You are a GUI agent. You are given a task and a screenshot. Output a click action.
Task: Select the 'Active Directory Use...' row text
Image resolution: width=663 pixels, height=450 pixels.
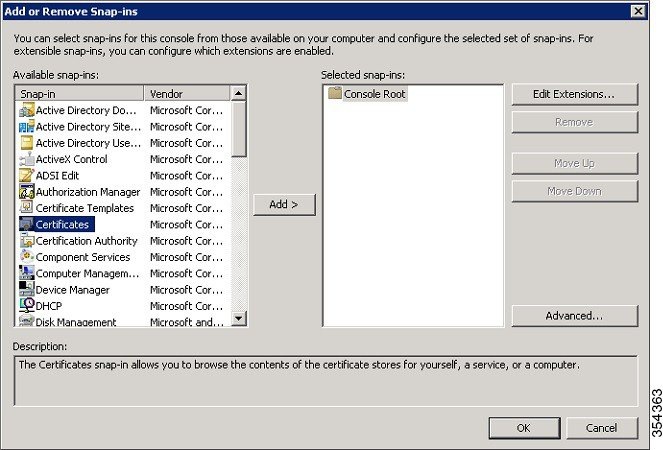tap(88, 143)
